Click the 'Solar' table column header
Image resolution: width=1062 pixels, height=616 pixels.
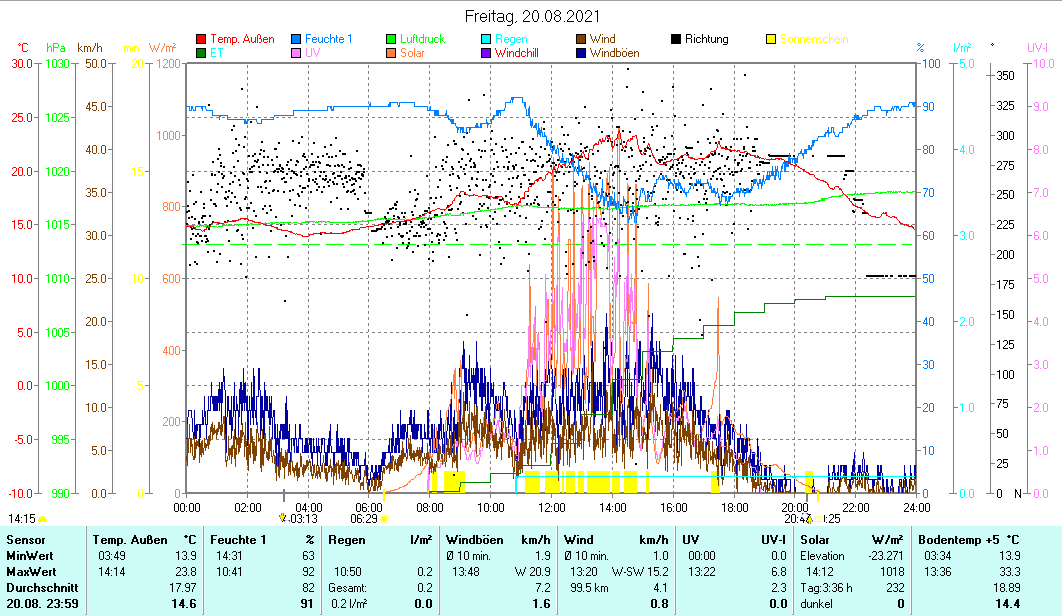point(815,540)
